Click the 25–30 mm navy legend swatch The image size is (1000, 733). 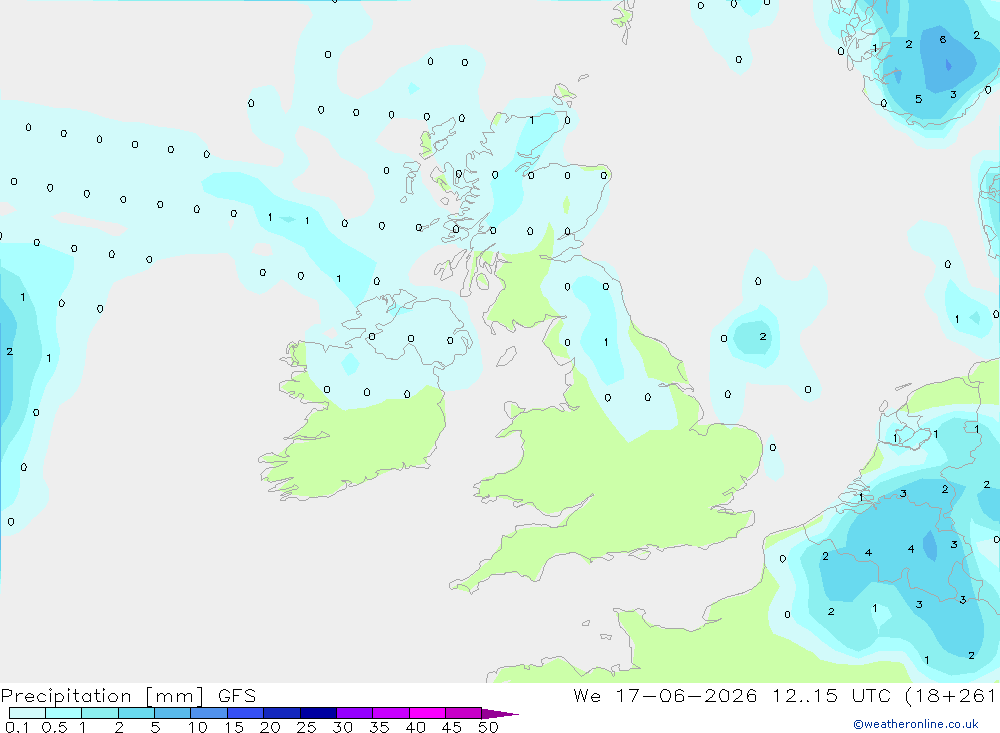pos(318,713)
